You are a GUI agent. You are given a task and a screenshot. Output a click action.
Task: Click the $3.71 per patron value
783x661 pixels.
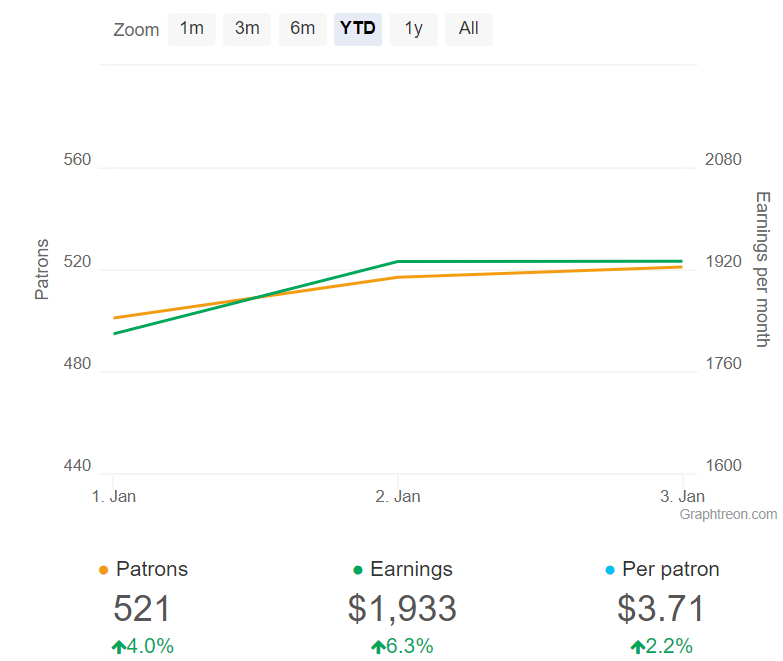click(x=661, y=609)
